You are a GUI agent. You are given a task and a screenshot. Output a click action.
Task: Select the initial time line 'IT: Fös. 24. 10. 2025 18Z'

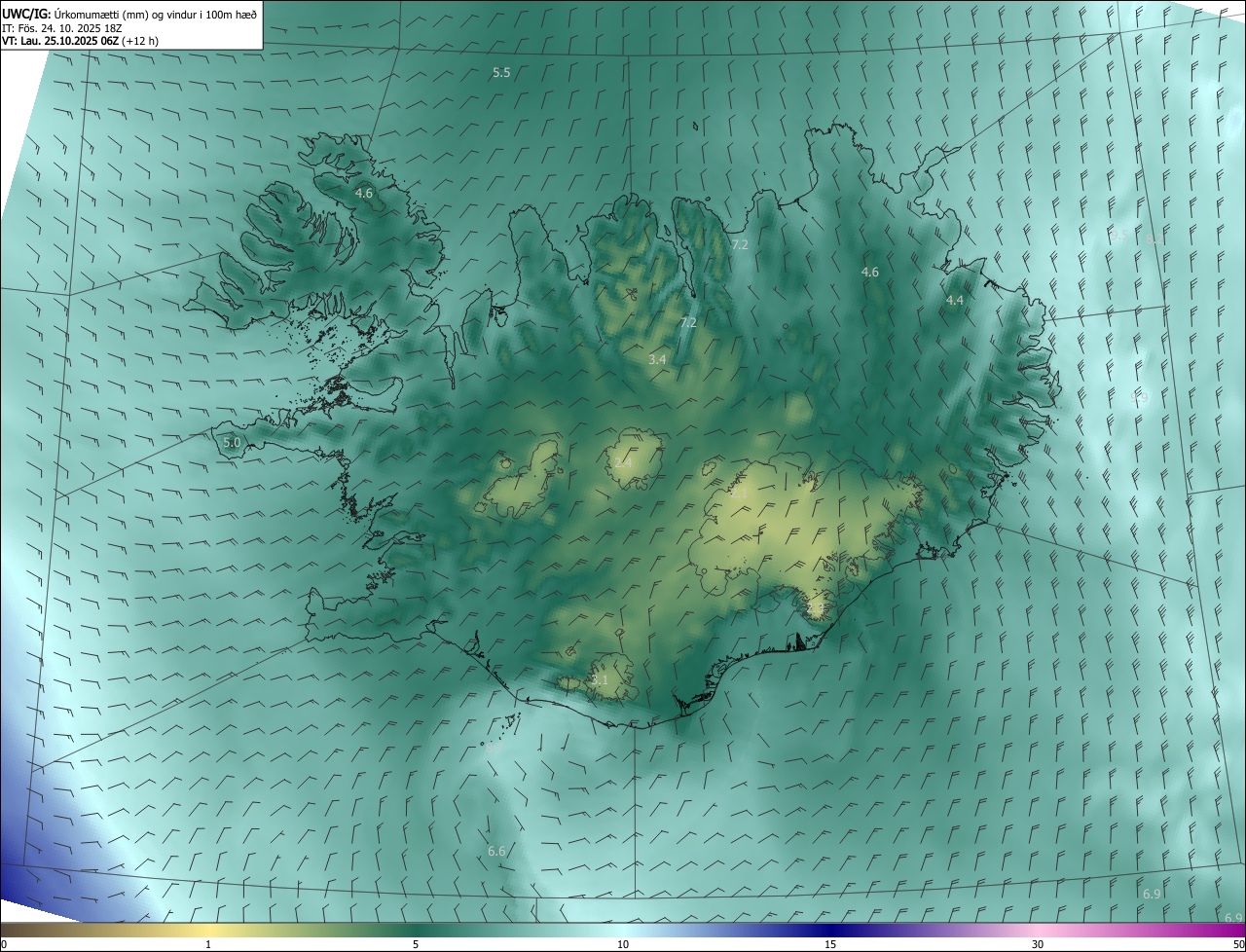click(x=63, y=27)
